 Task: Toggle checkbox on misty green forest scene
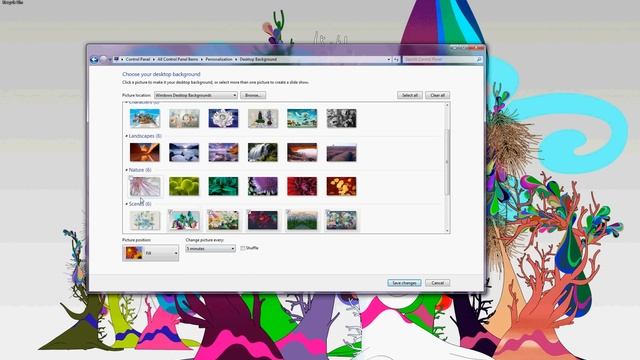288,212
